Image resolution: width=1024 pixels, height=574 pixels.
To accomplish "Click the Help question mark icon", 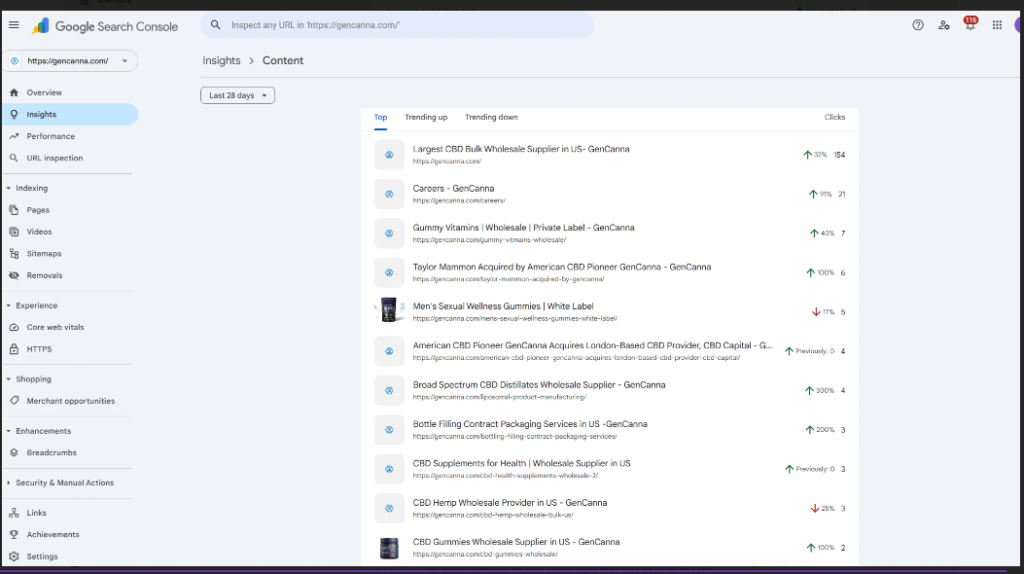I will point(918,25).
